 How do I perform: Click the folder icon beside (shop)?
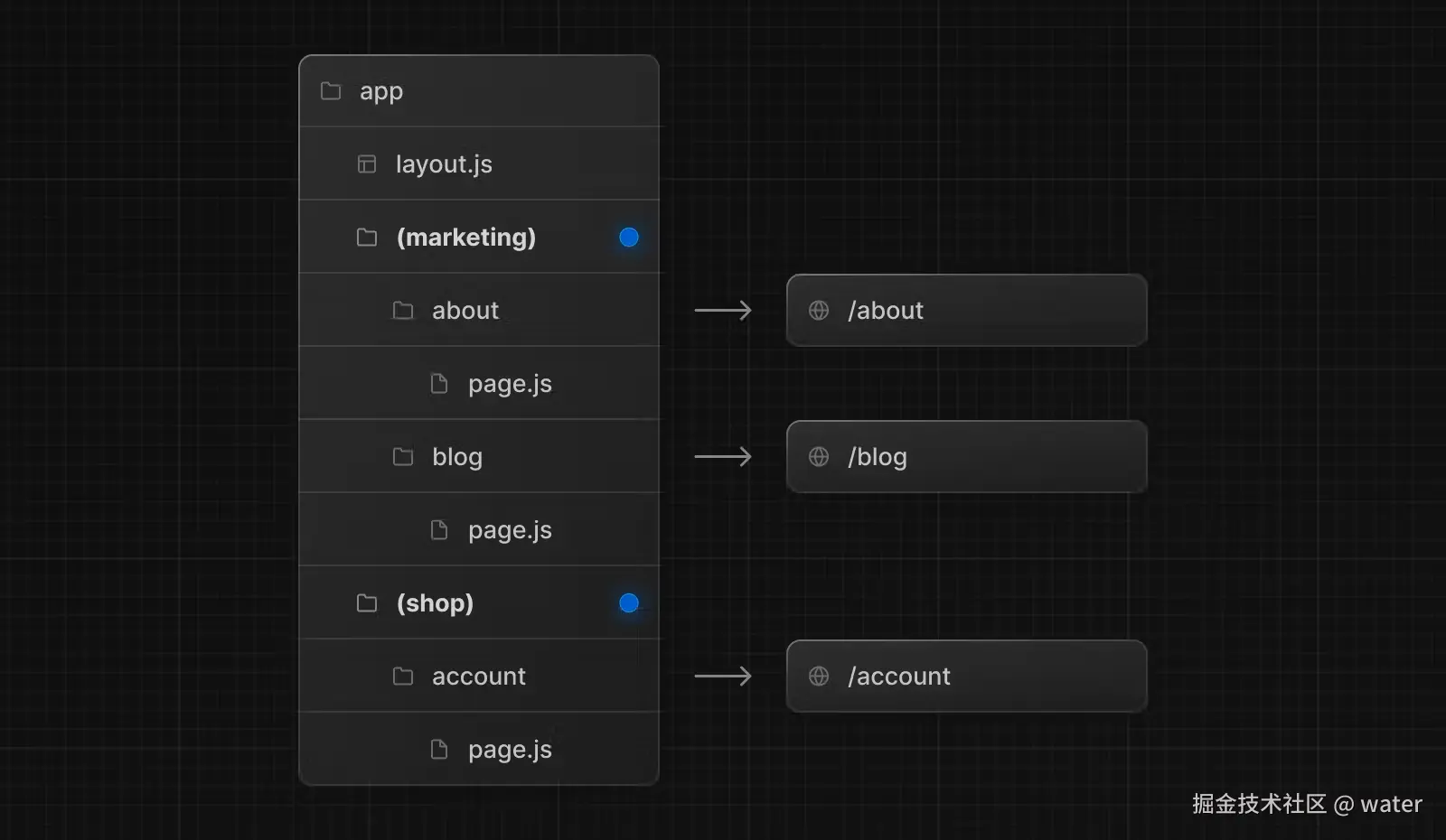coord(367,603)
